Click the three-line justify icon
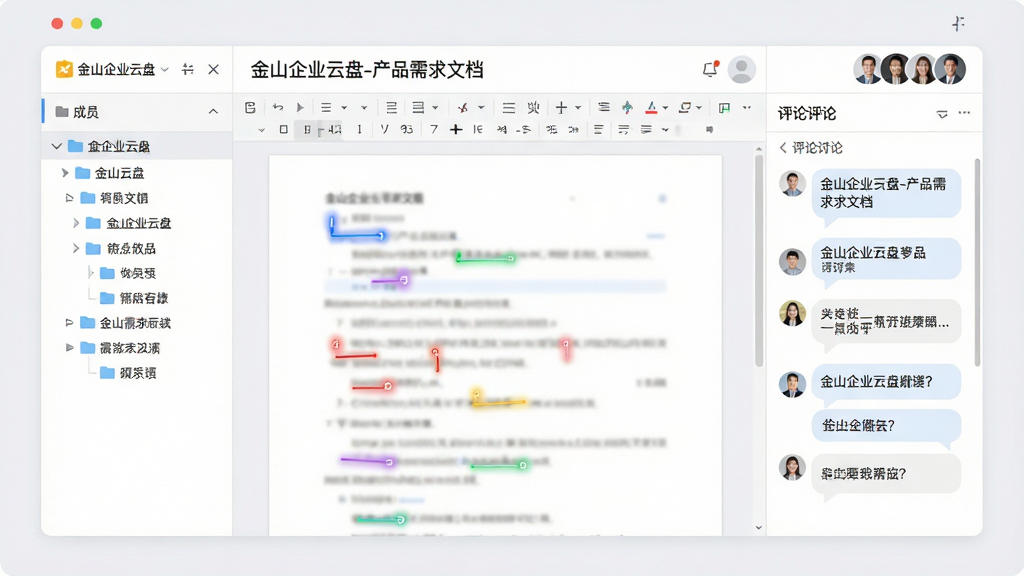The image size is (1024, 576). [509, 107]
